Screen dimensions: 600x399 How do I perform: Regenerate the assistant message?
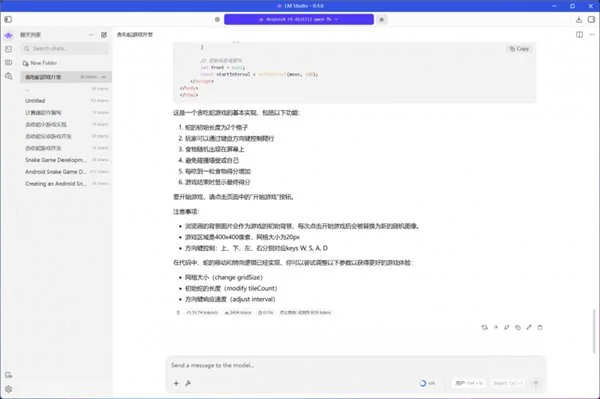pos(484,327)
